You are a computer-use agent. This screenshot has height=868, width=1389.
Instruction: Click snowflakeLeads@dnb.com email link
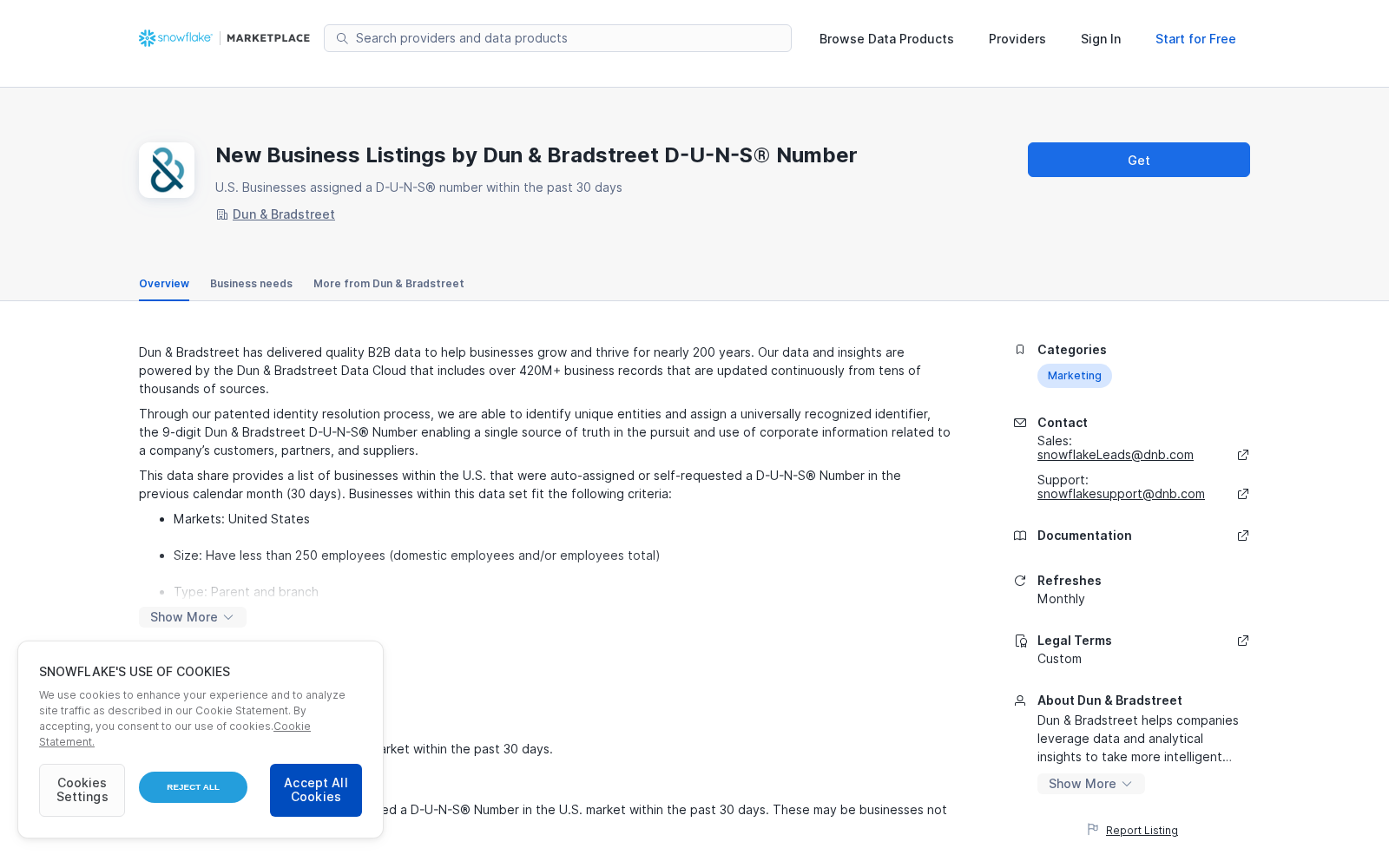click(1116, 455)
